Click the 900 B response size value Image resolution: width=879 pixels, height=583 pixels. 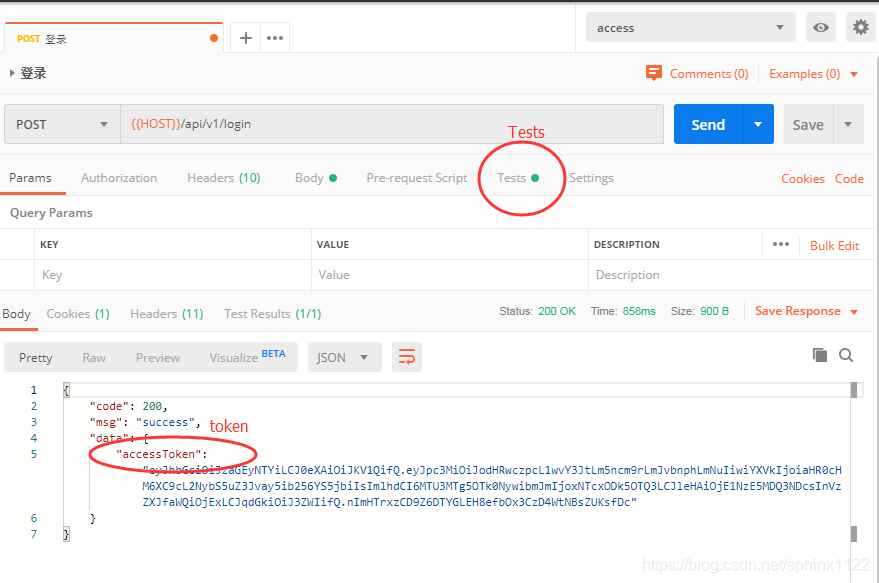(x=714, y=311)
